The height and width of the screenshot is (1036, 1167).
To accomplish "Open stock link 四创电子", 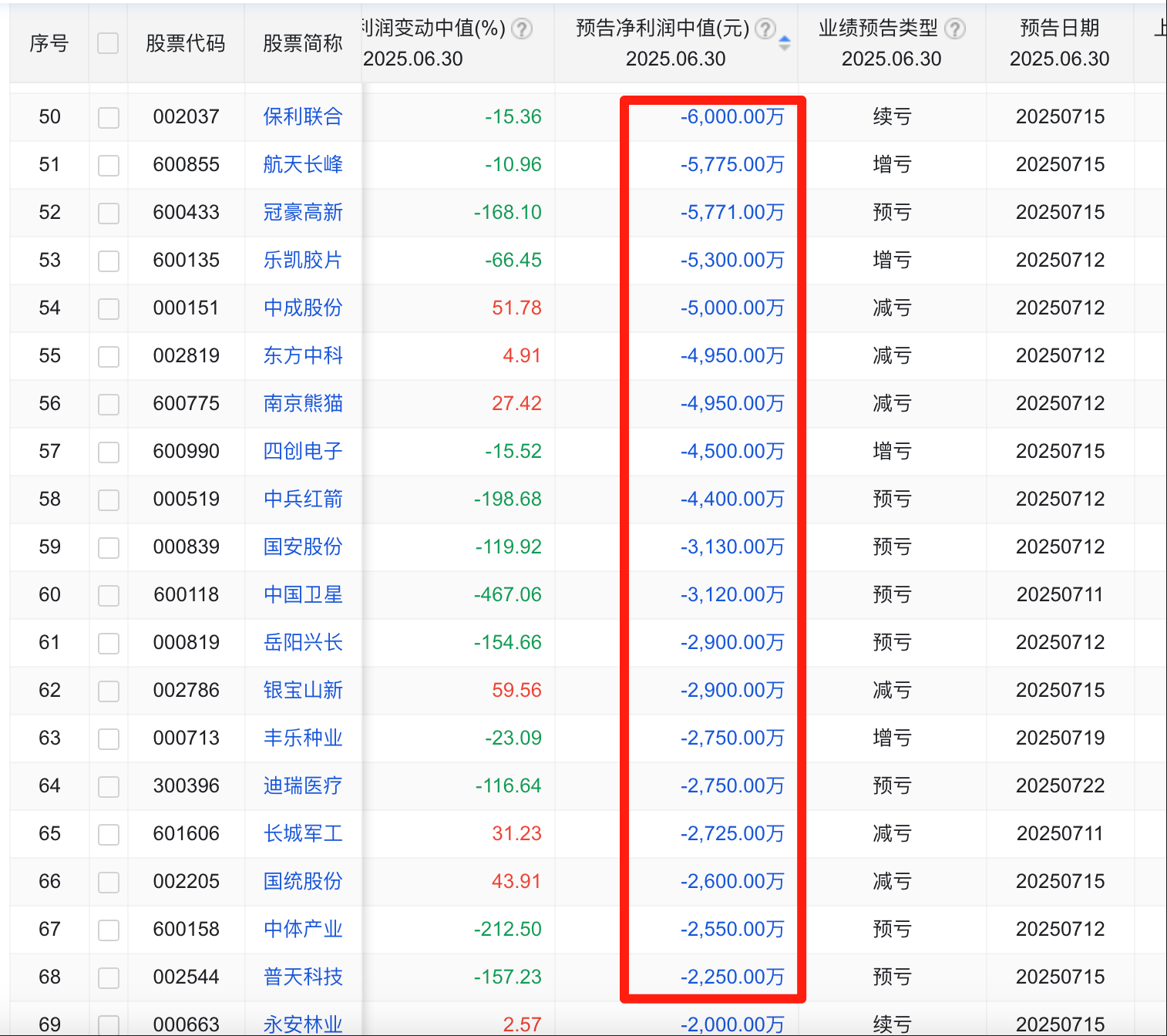I will click(x=303, y=451).
